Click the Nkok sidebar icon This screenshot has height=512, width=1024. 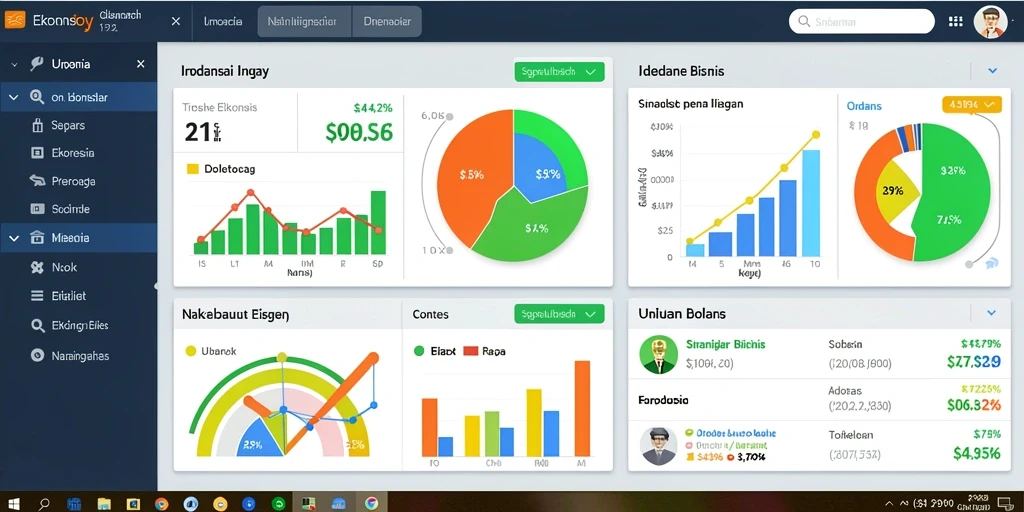(x=37, y=267)
